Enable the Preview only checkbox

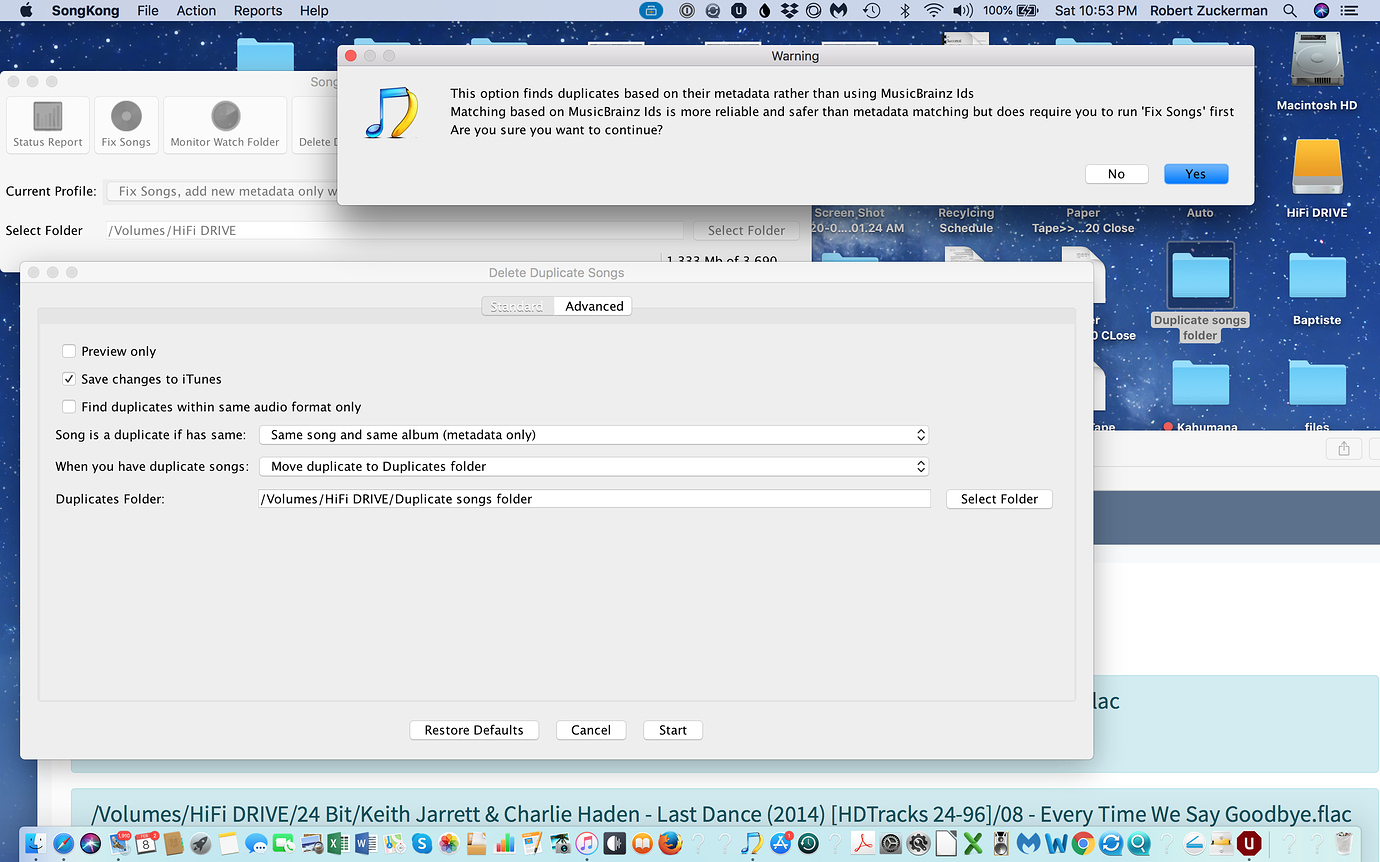click(69, 351)
